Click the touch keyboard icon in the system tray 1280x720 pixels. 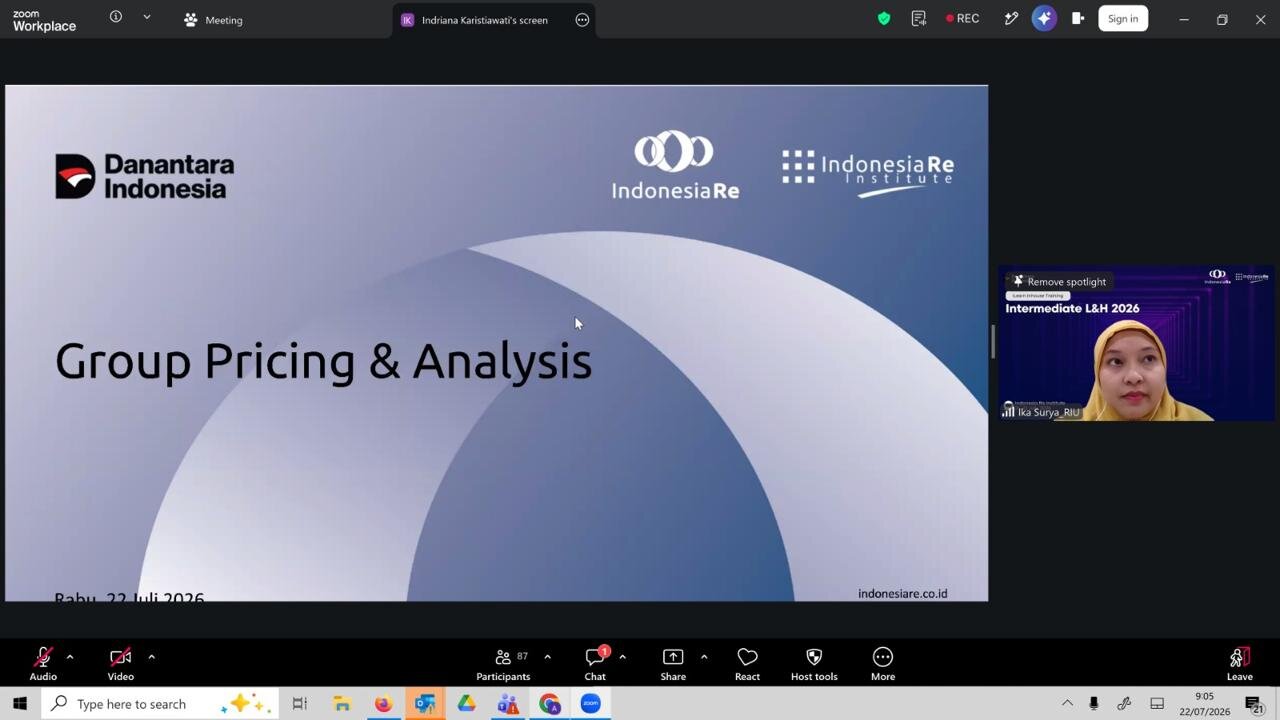[x=1157, y=704]
